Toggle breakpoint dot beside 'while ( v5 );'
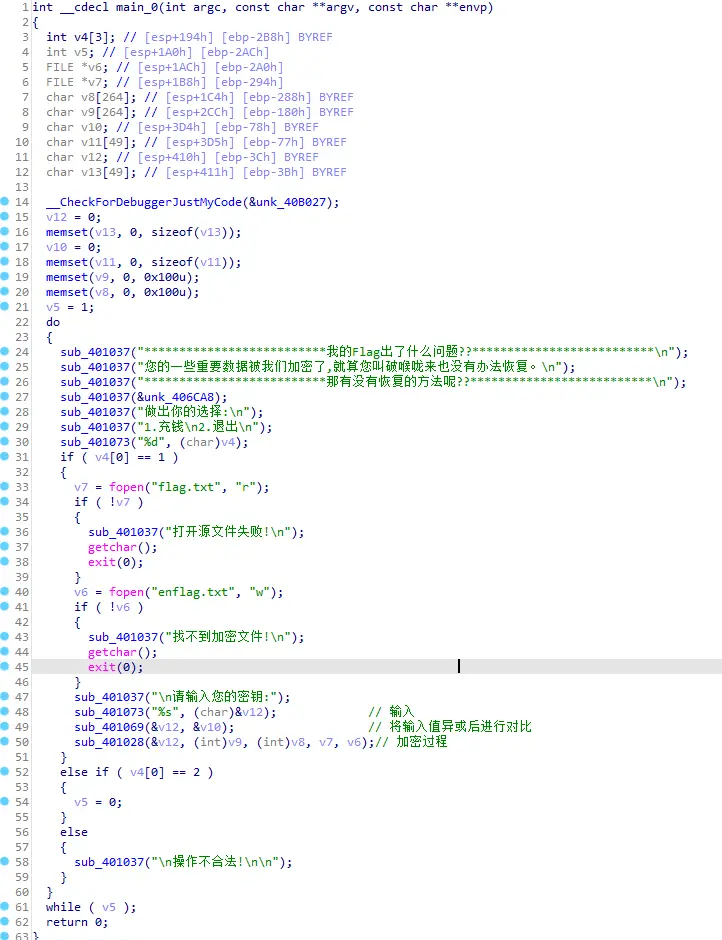This screenshot has width=722, height=940. click(4, 906)
